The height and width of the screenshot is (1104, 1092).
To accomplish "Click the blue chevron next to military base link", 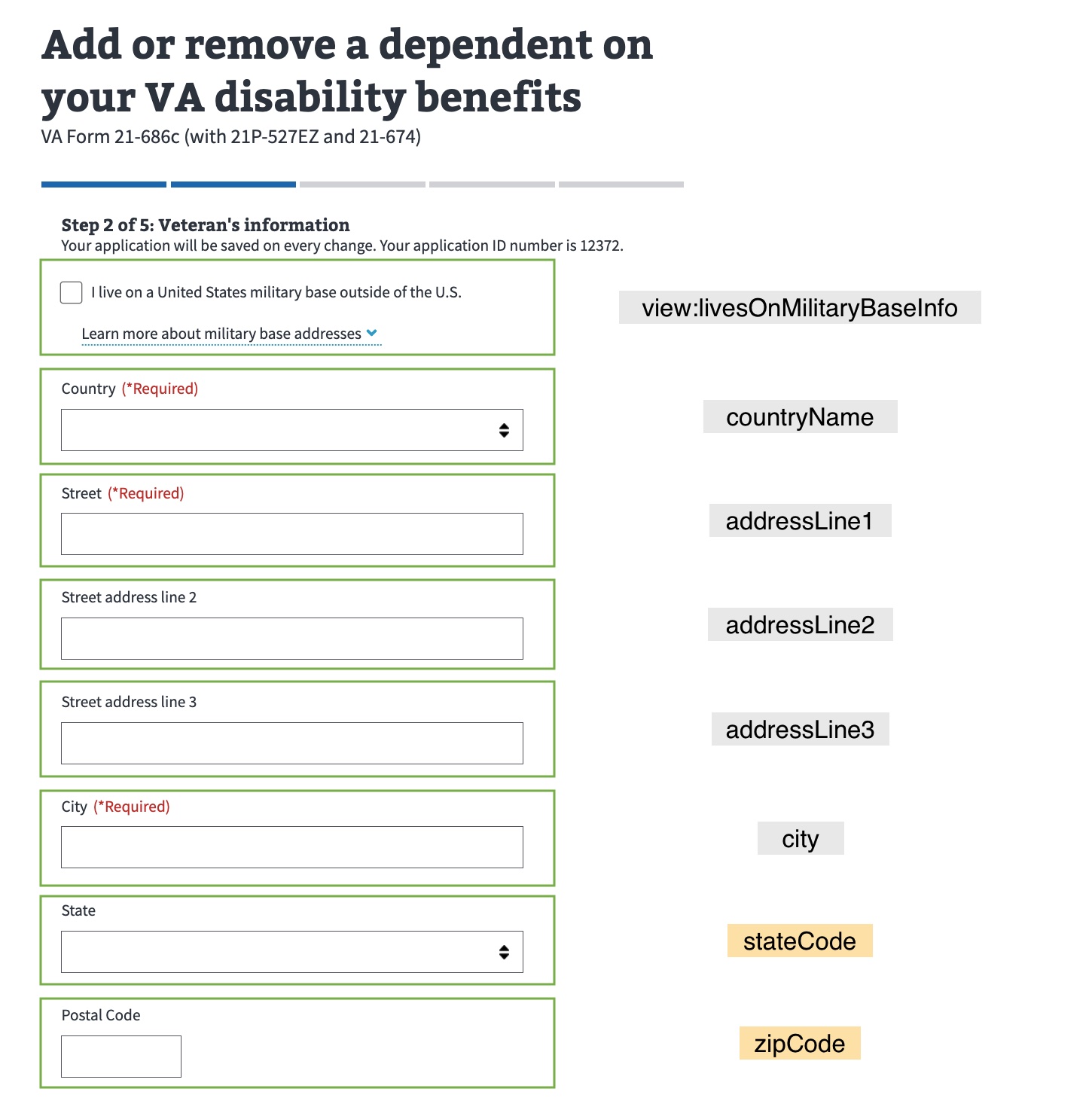I will [x=372, y=332].
